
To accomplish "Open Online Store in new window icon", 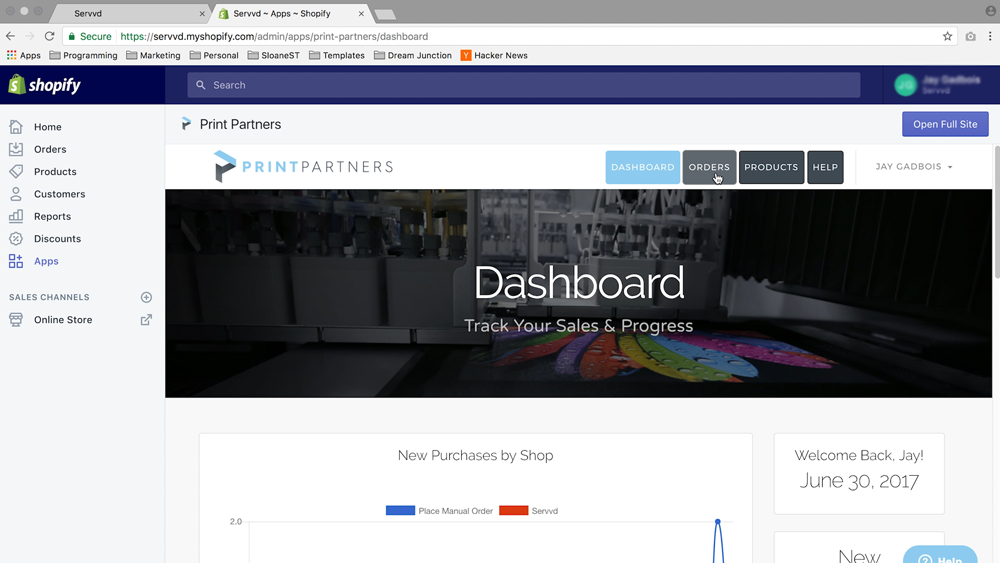I will (146, 319).
